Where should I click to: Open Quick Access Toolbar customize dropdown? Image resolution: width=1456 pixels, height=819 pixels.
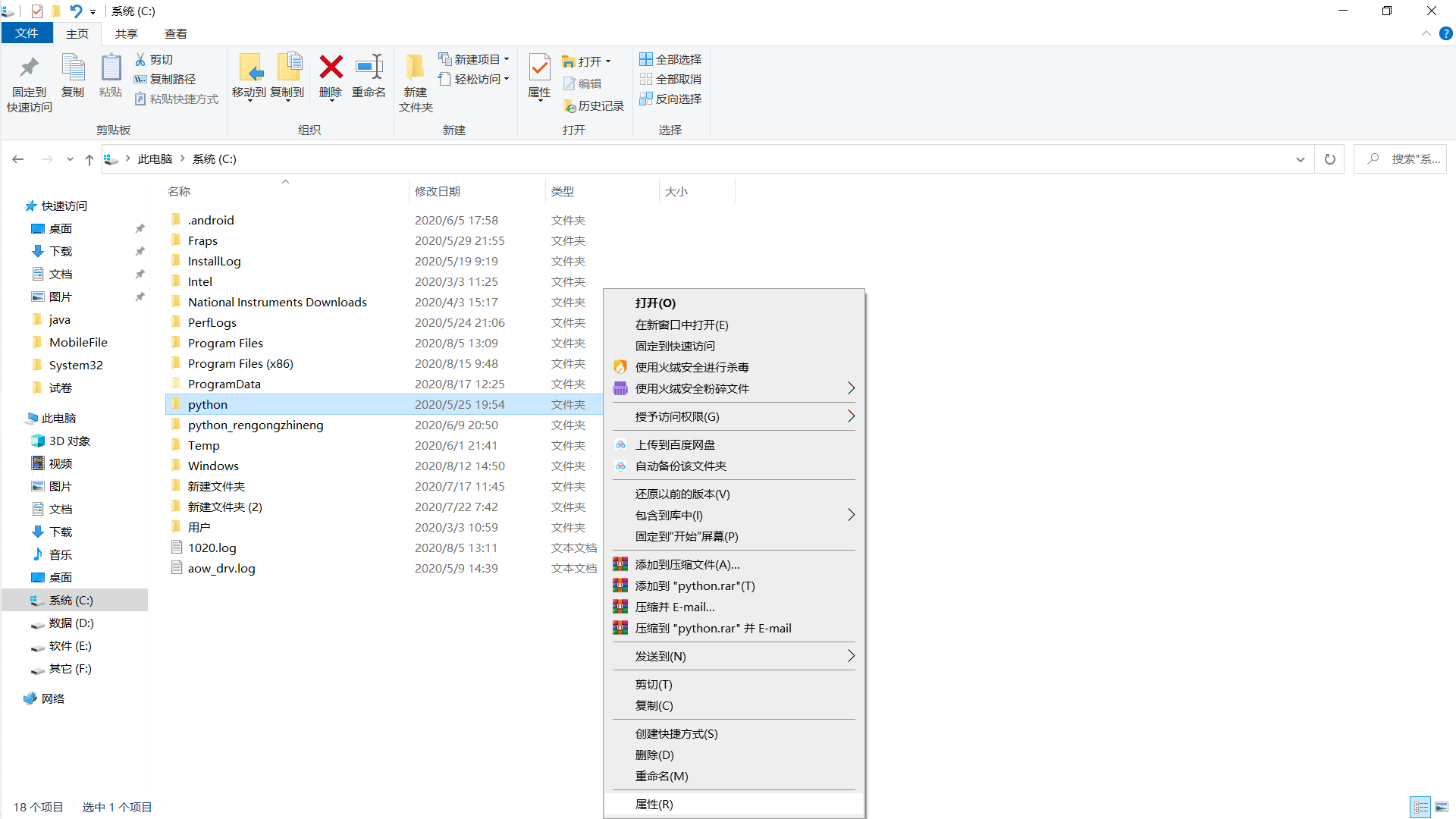(x=93, y=11)
